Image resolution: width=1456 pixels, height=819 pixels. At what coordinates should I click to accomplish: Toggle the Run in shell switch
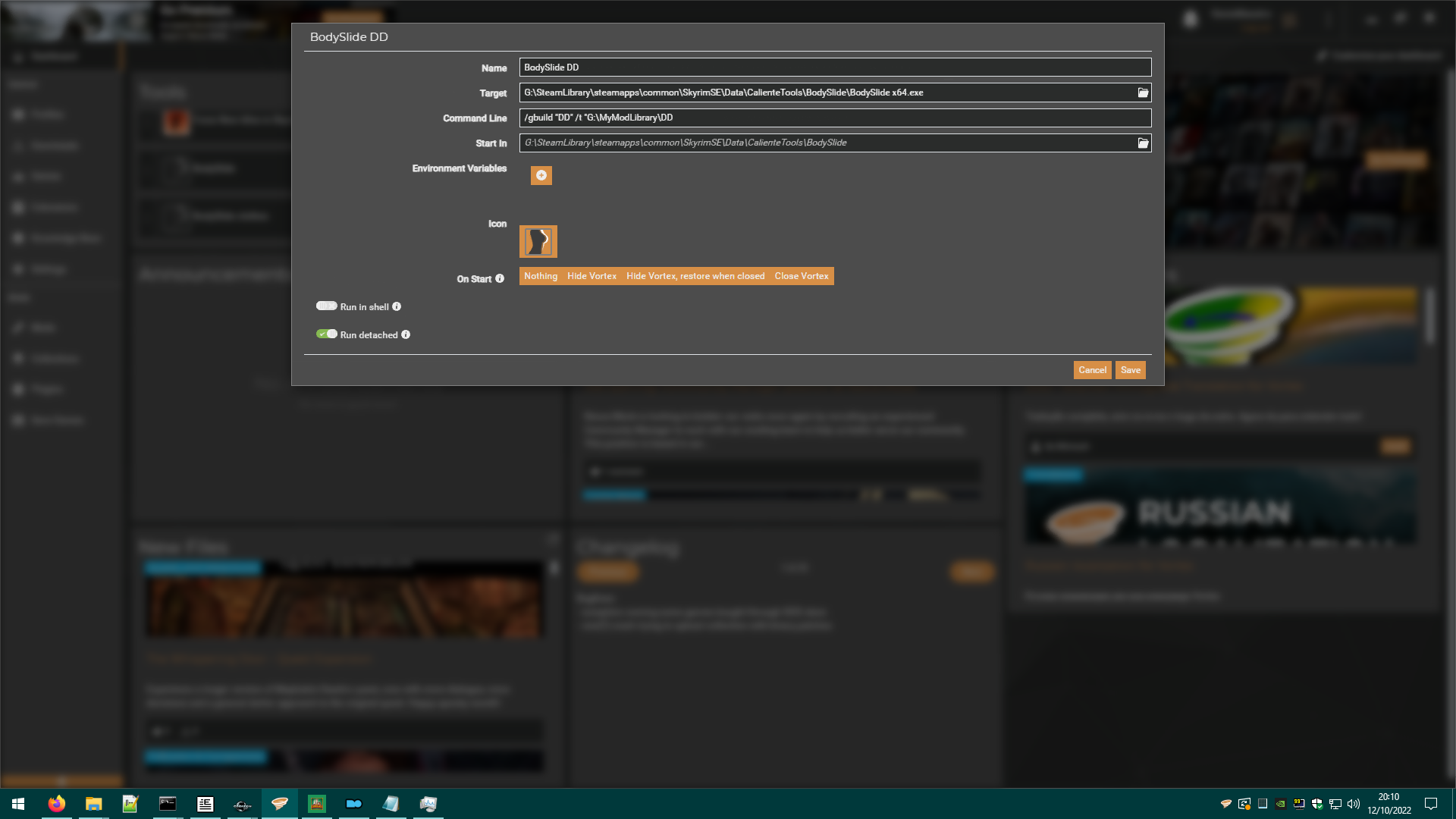click(x=327, y=306)
